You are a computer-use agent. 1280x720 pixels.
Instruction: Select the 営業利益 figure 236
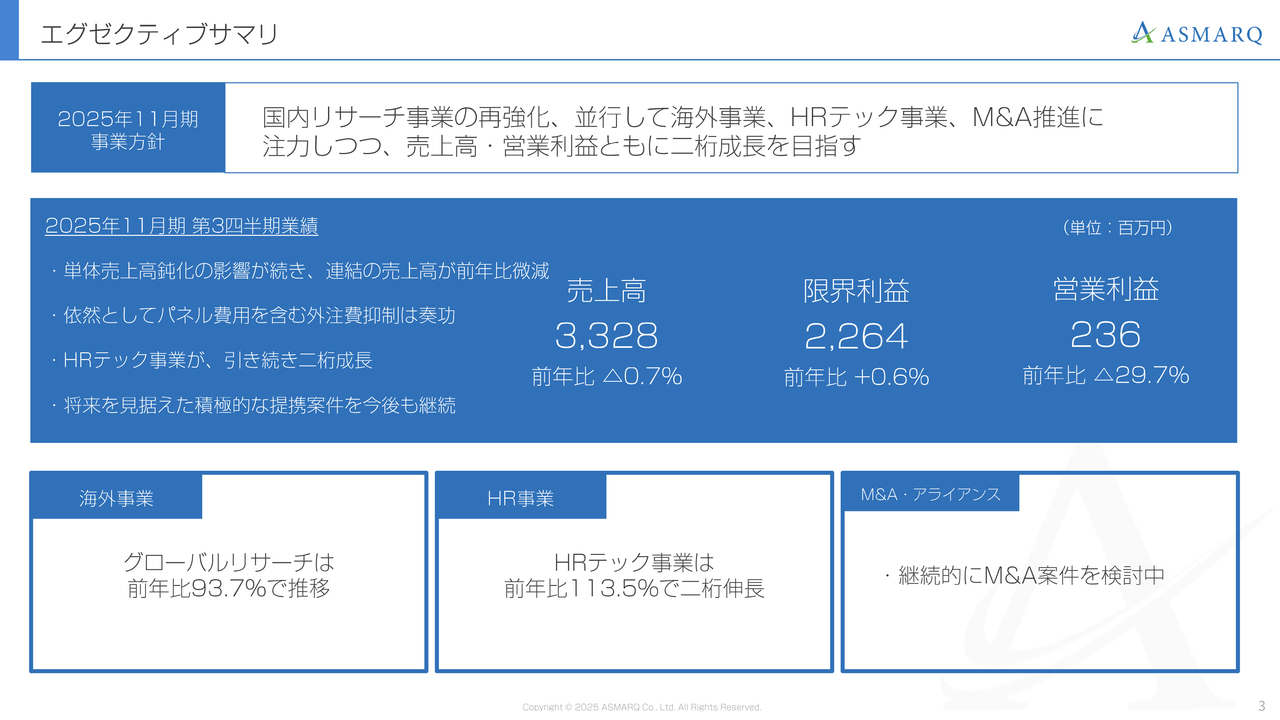point(1104,334)
